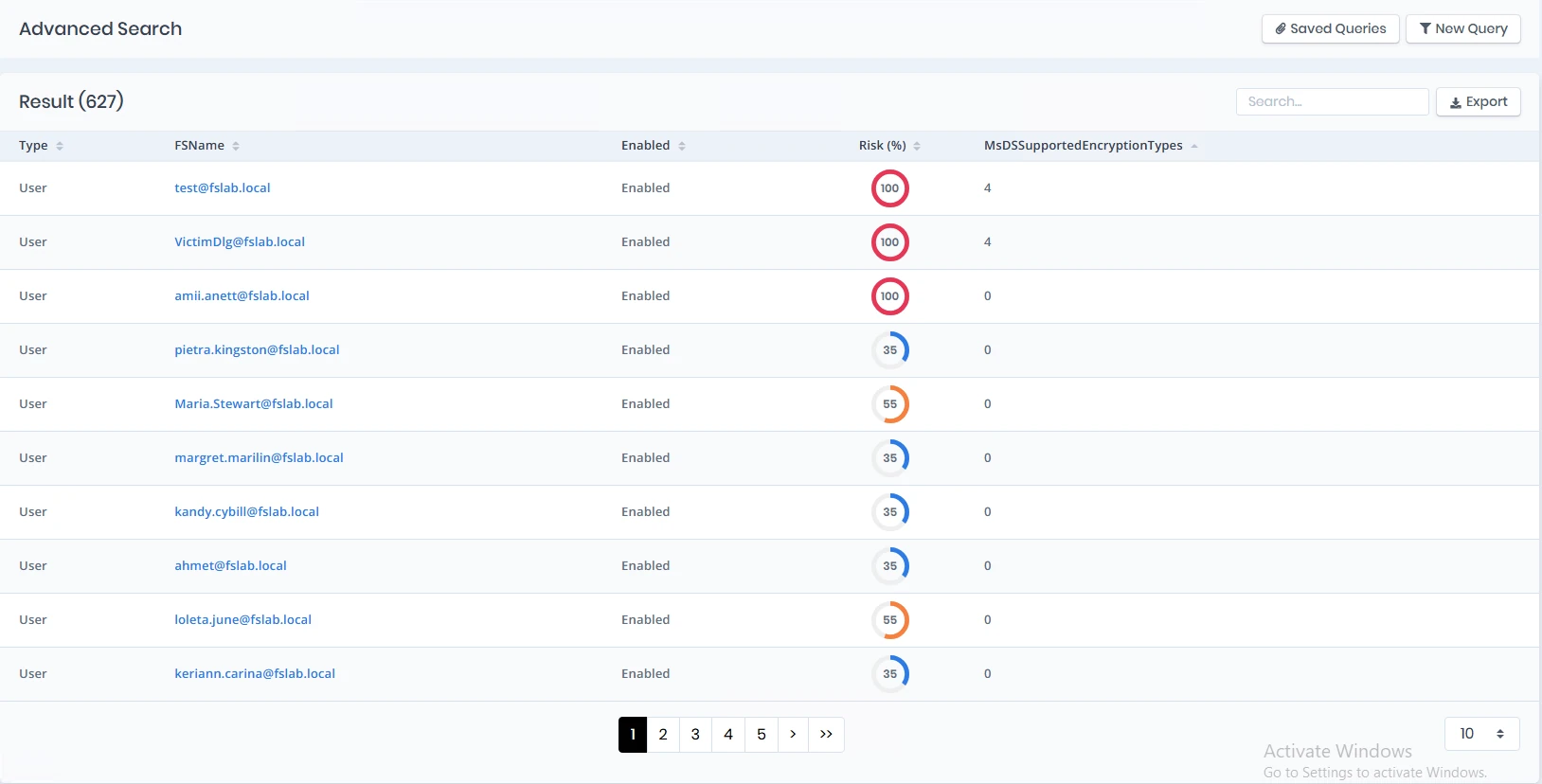The image size is (1542, 784).
Task: Click Result (627) heading
Action: [x=72, y=101]
